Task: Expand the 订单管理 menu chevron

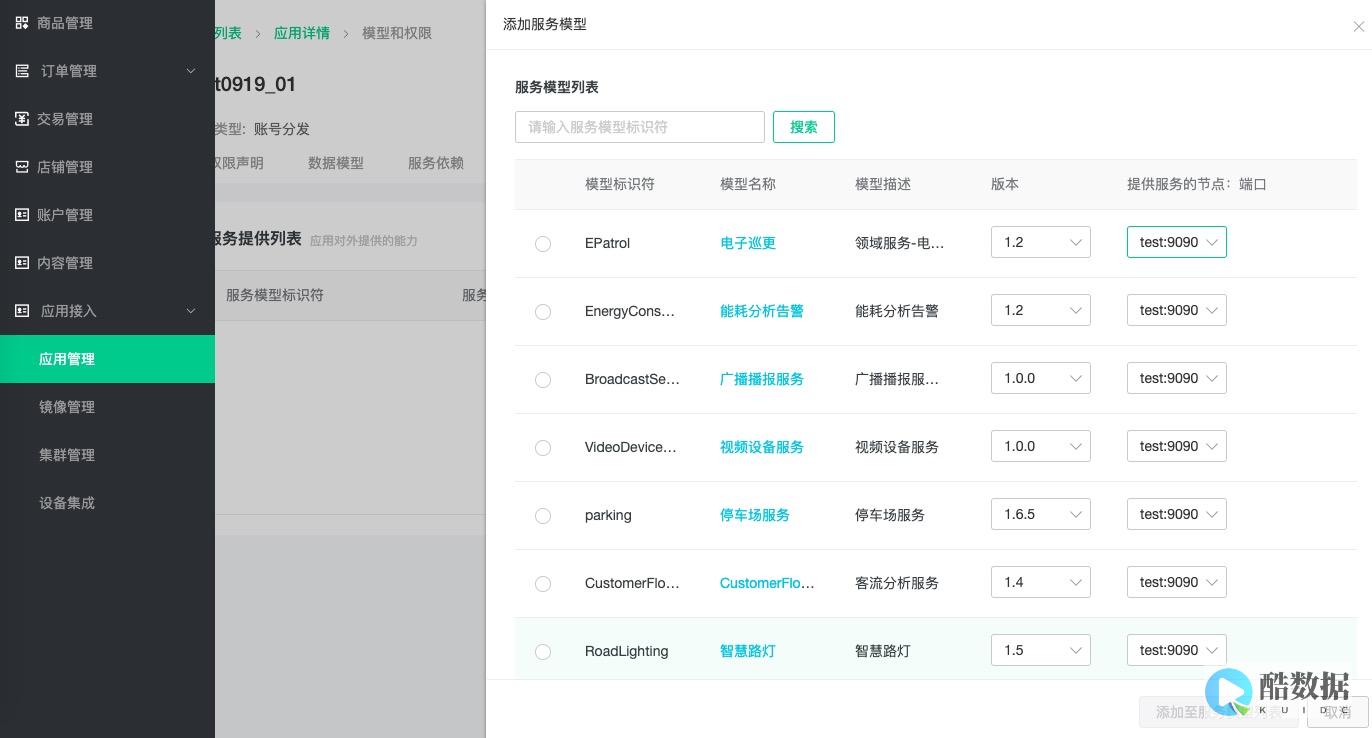Action: [191, 71]
